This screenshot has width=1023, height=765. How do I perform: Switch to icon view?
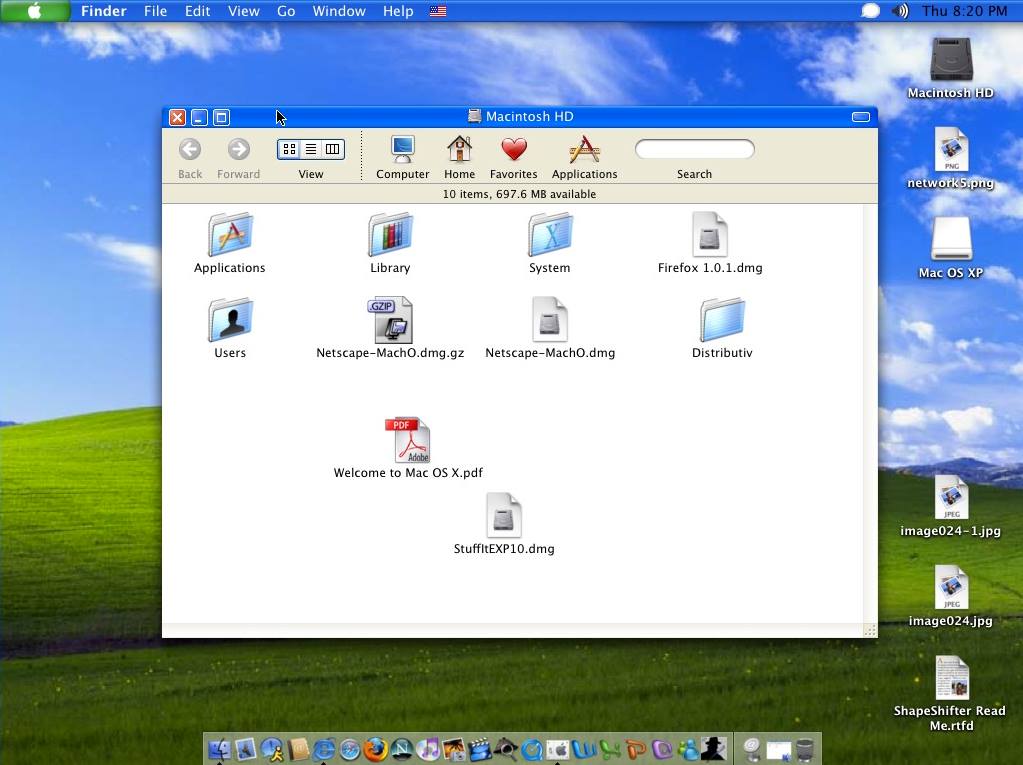(x=290, y=149)
